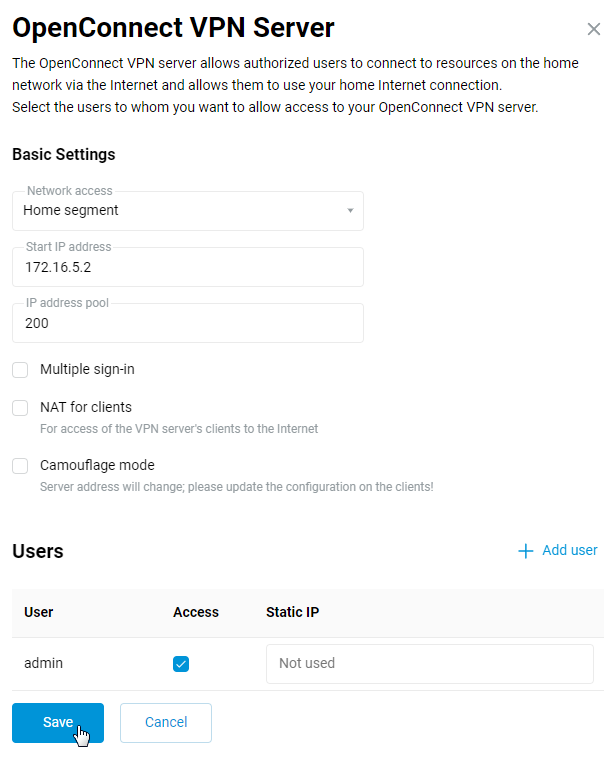Uncheck the Access checkbox for admin
The image size is (615, 758).
point(181,664)
